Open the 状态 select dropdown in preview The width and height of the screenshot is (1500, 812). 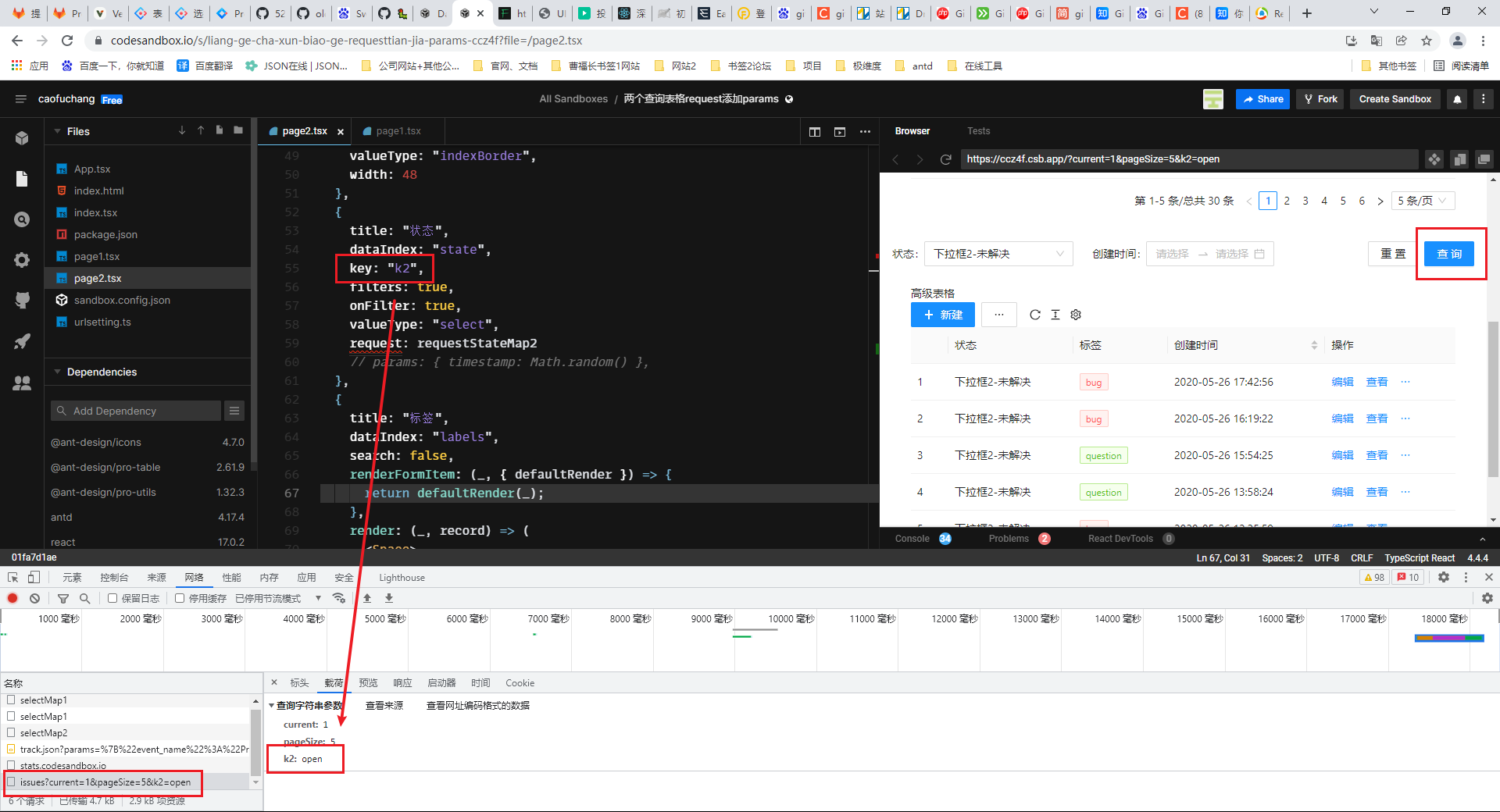coord(998,254)
